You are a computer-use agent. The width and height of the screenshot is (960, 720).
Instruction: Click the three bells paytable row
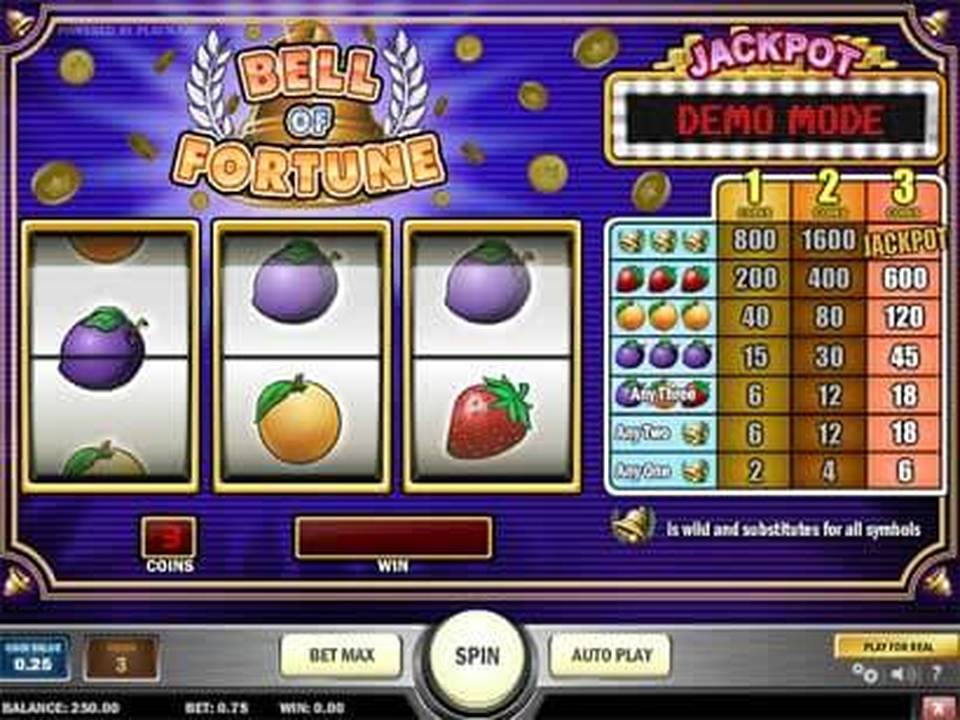click(x=773, y=241)
